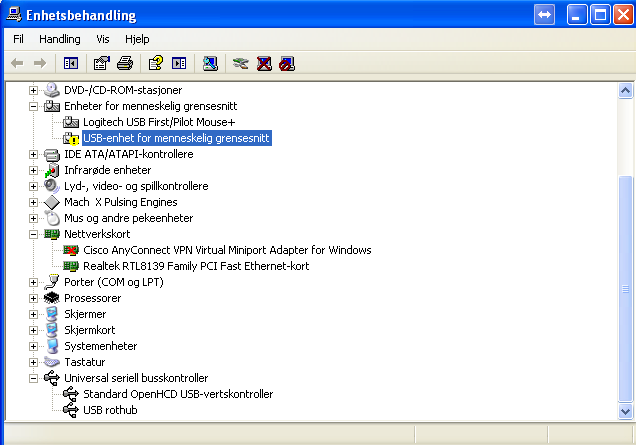The width and height of the screenshot is (636, 445).
Task: Open Properties via toolbar icon
Action: click(x=102, y=63)
